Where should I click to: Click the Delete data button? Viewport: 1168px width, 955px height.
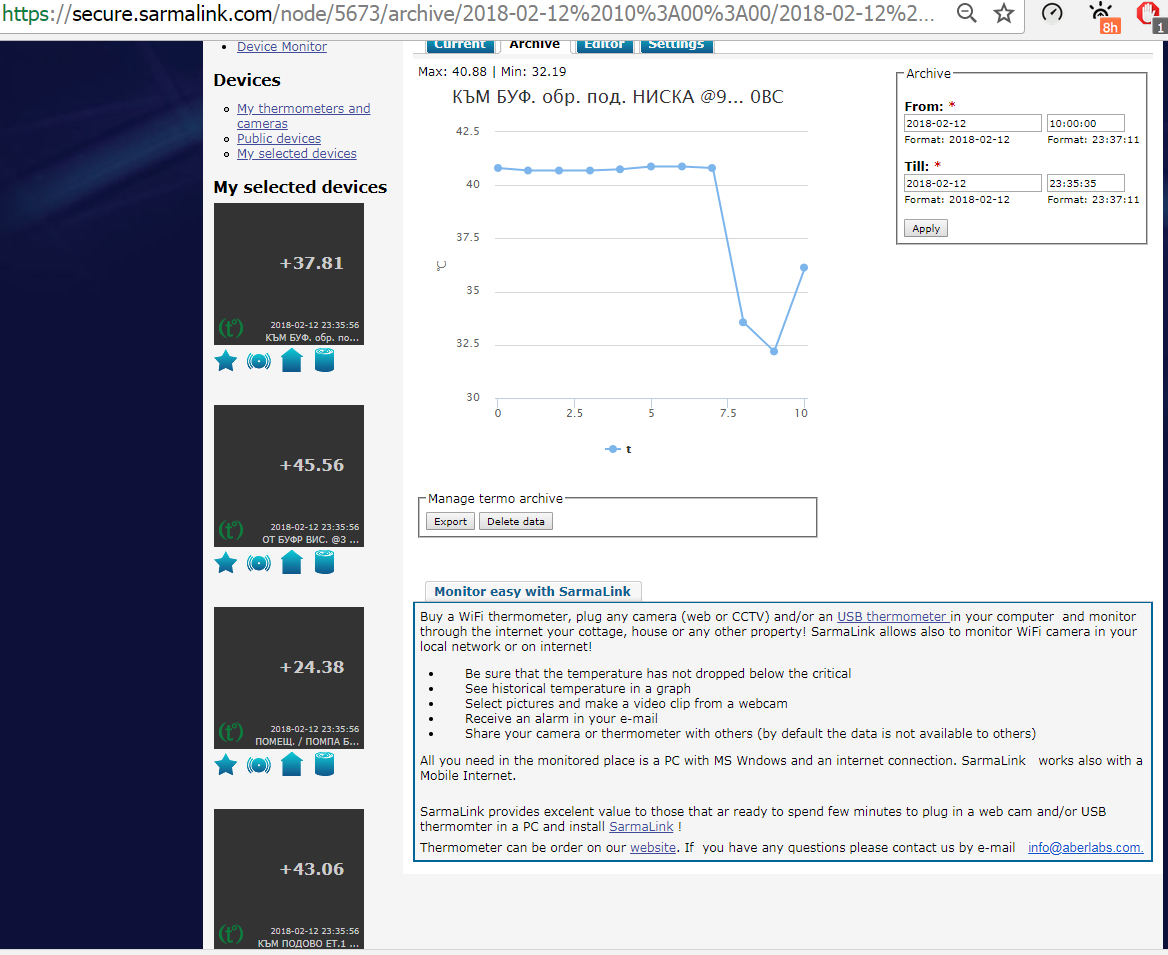point(516,521)
